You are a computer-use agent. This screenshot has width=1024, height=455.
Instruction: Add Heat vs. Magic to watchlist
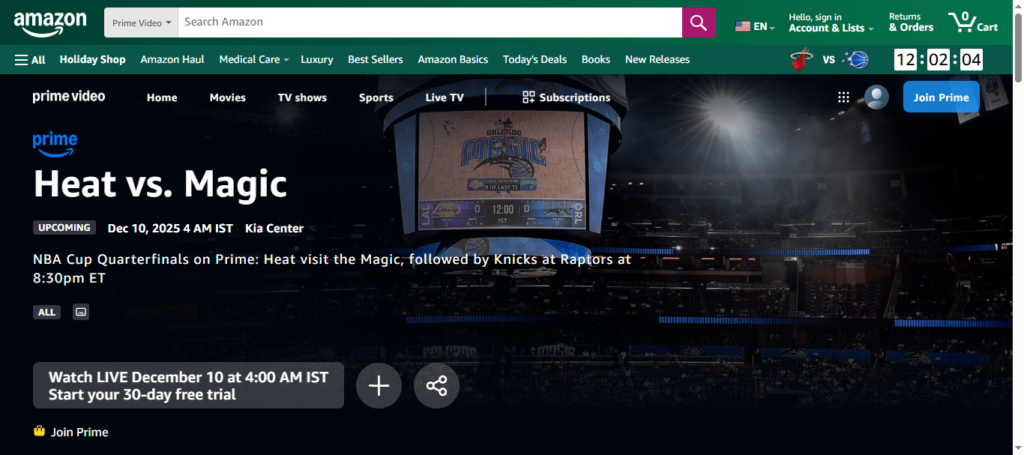tap(378, 386)
